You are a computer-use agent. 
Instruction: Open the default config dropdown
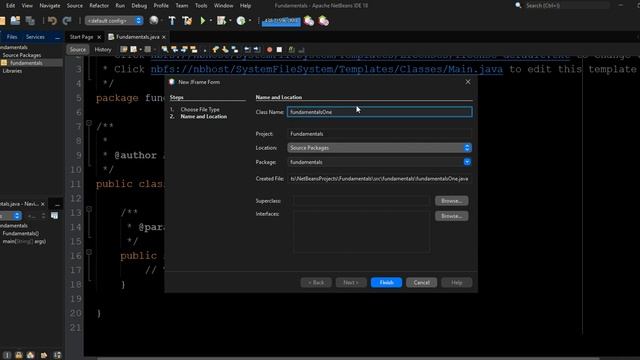114,20
